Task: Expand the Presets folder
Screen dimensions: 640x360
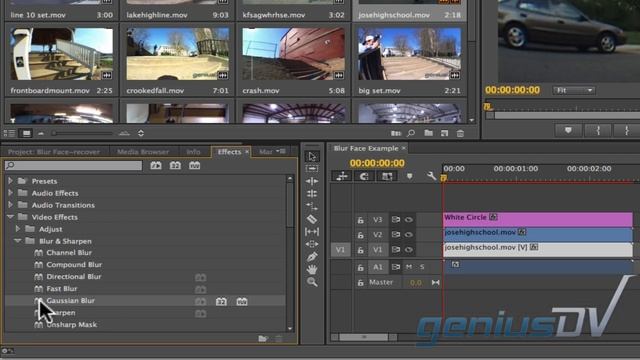Action: tap(11, 180)
